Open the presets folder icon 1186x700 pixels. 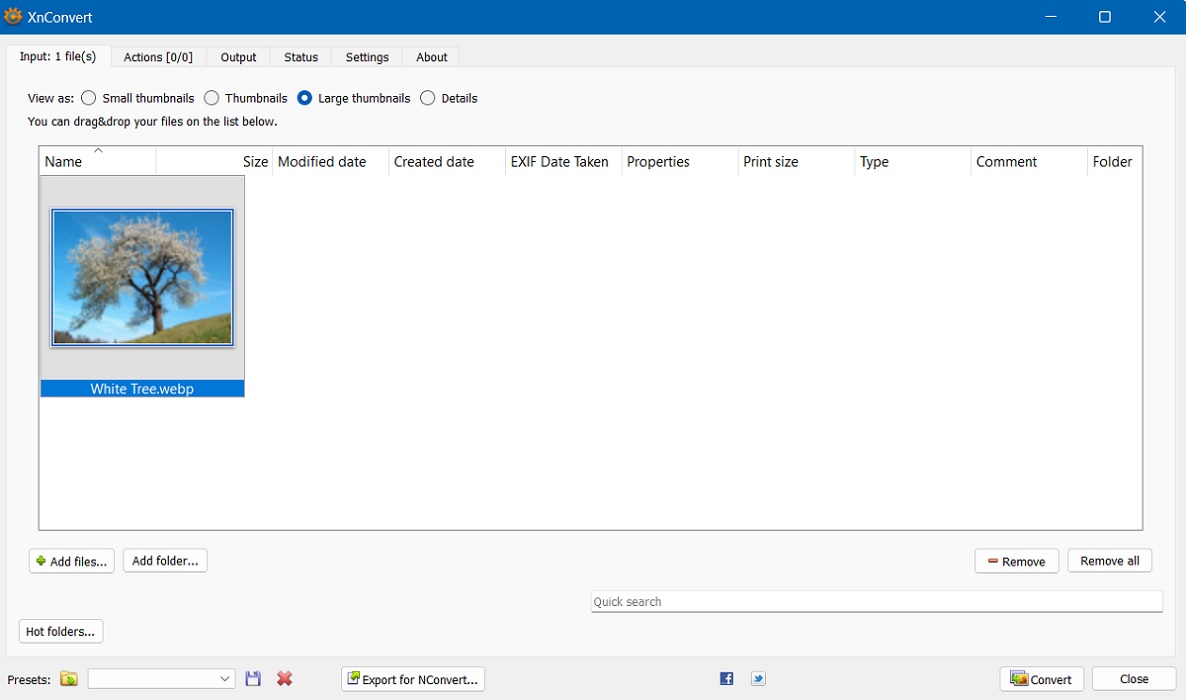click(68, 678)
